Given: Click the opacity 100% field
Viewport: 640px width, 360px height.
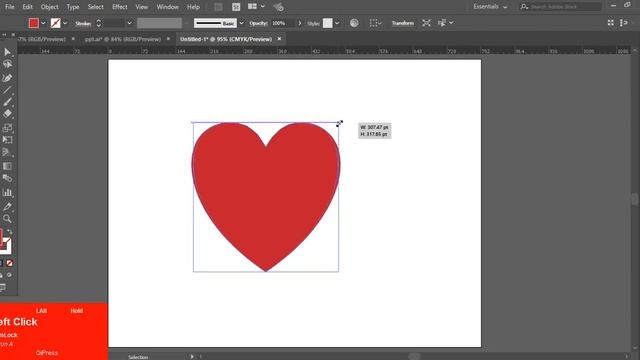Looking at the screenshot, I should (282, 23).
